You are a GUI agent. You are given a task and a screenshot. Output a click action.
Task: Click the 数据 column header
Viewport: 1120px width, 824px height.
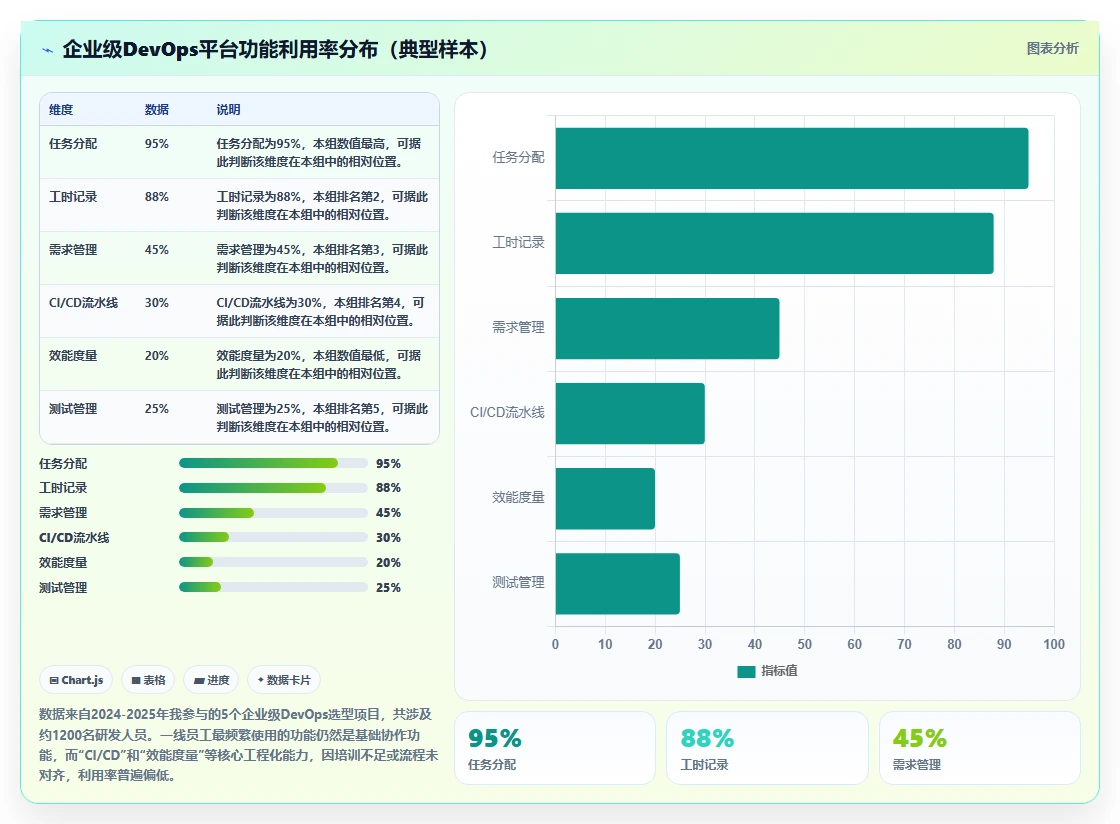tap(156, 109)
